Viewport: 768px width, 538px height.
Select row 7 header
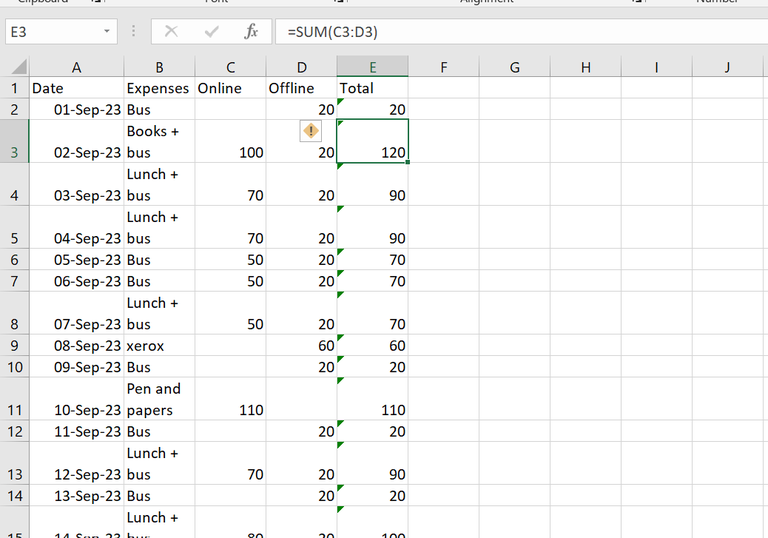click(14, 281)
